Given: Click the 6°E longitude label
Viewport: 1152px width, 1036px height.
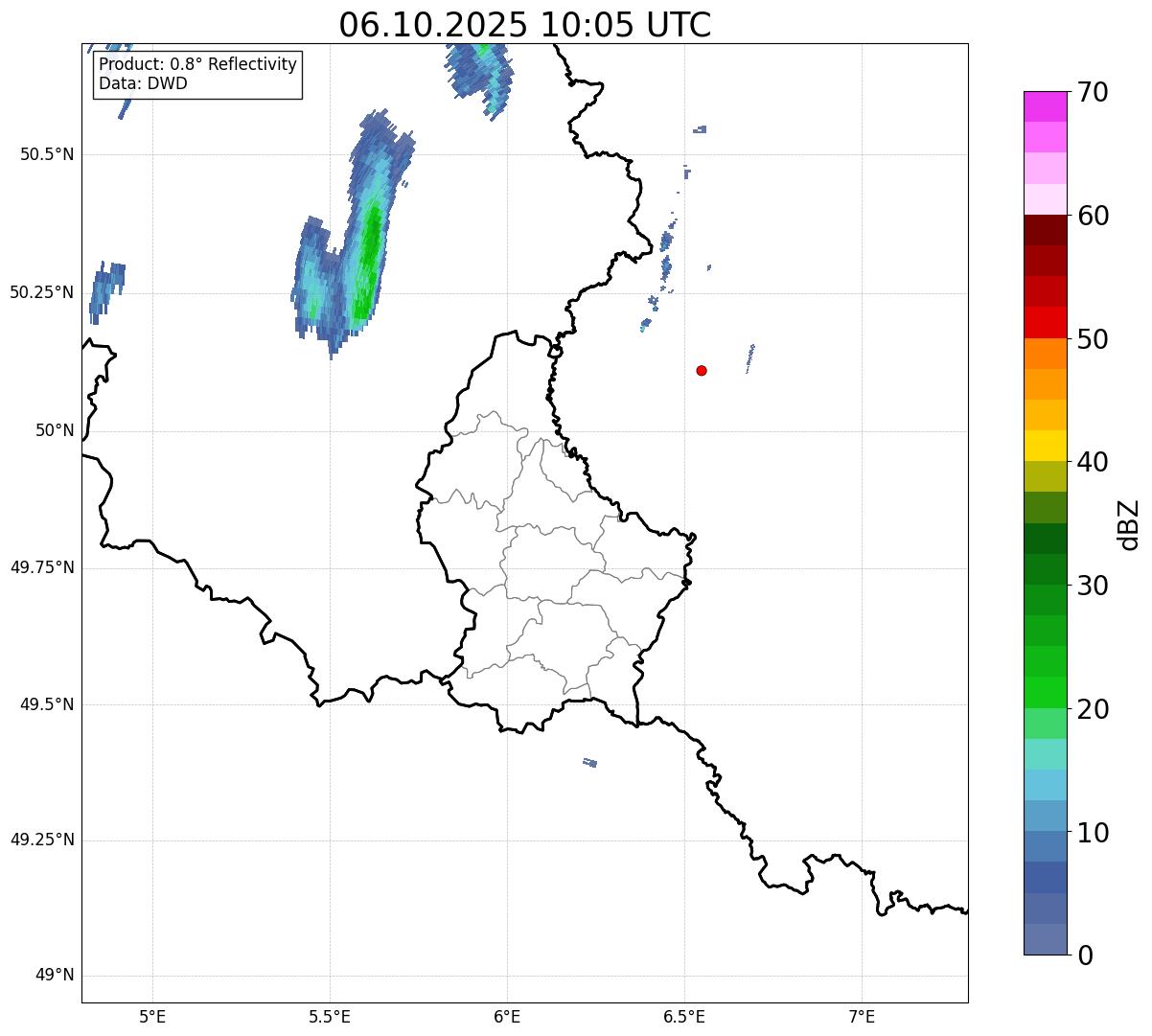Looking at the screenshot, I should coord(507,1017).
